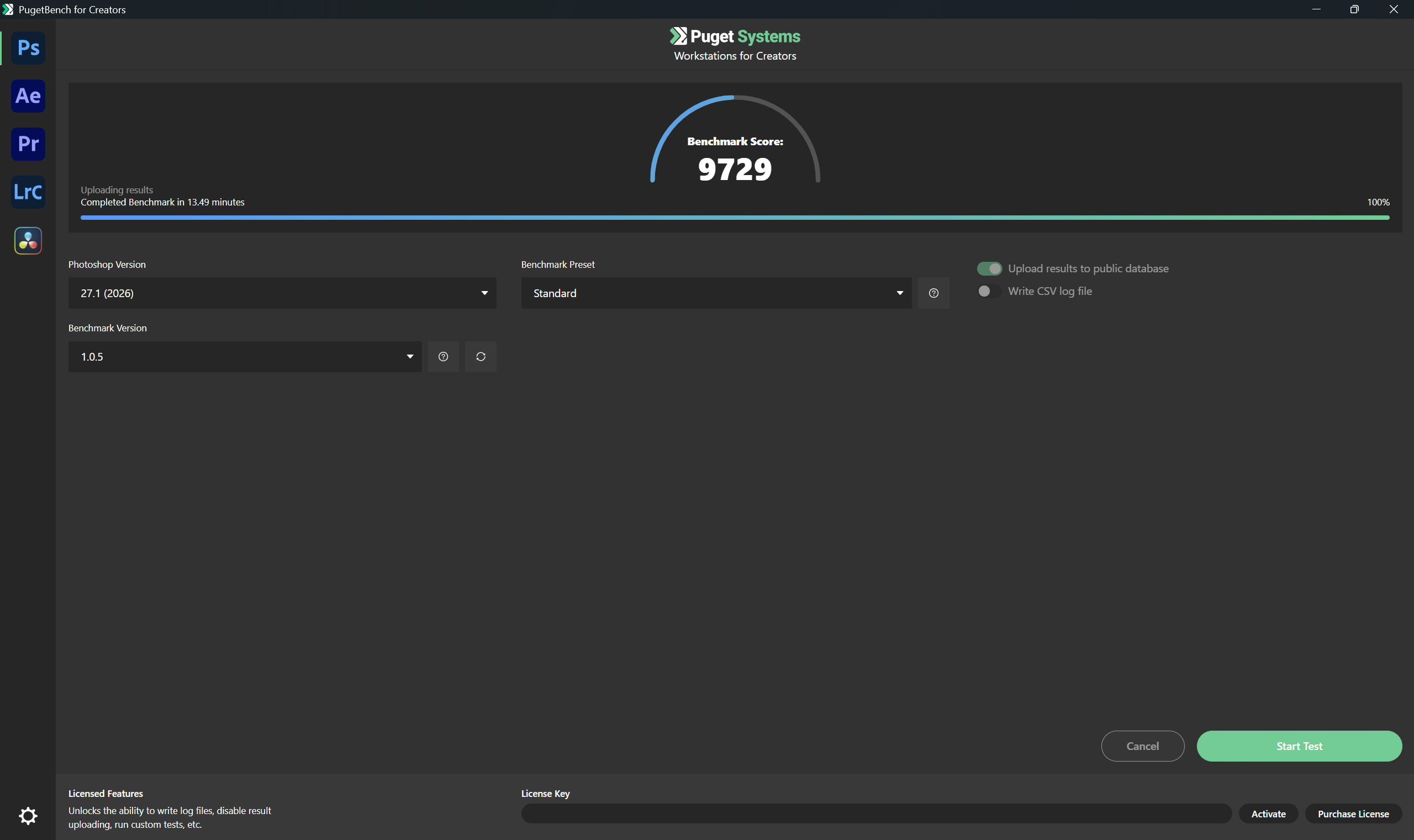This screenshot has height=840, width=1414.
Task: Click the benchmark progress bar
Action: click(735, 218)
